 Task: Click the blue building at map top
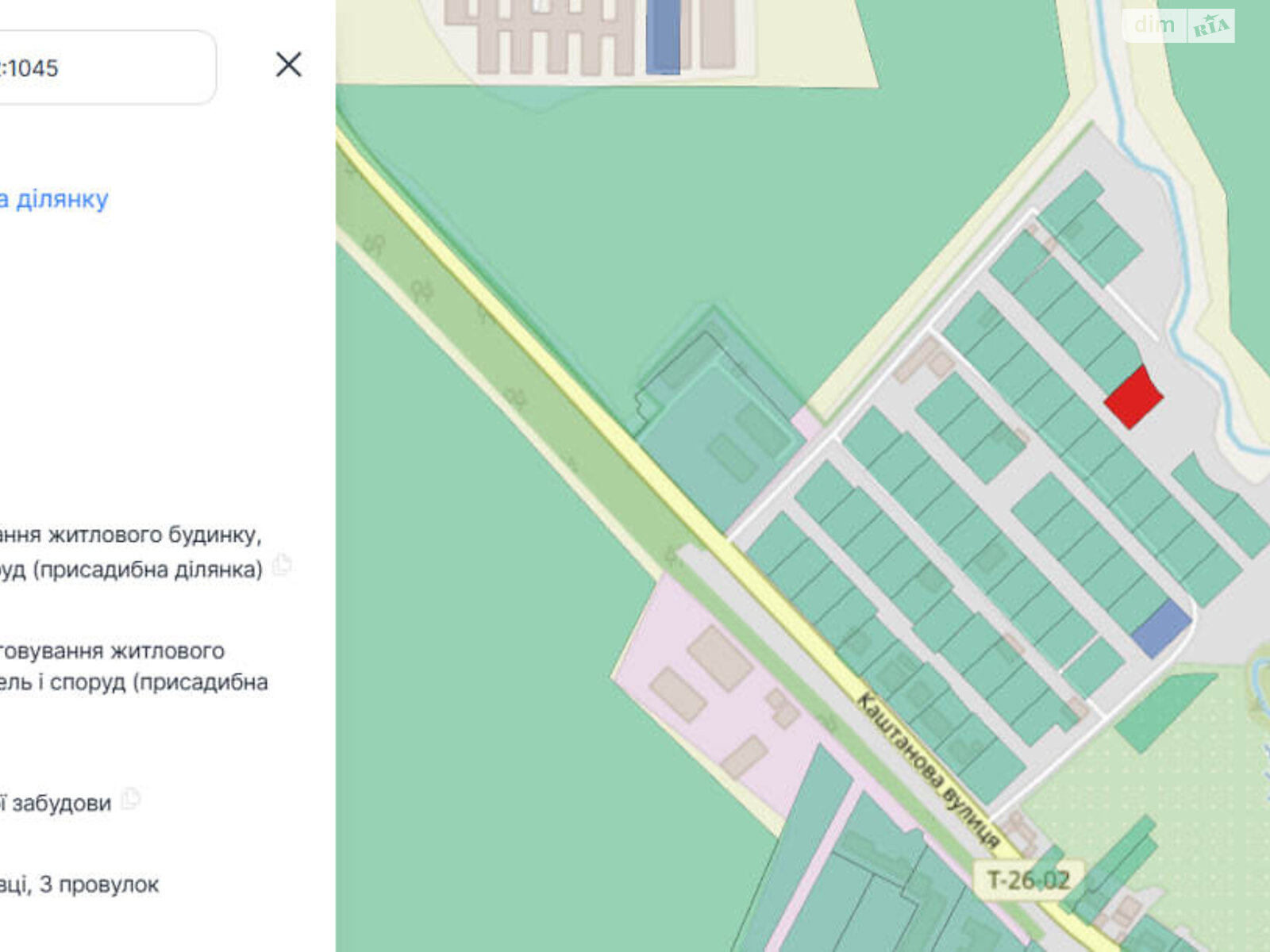[x=663, y=36]
